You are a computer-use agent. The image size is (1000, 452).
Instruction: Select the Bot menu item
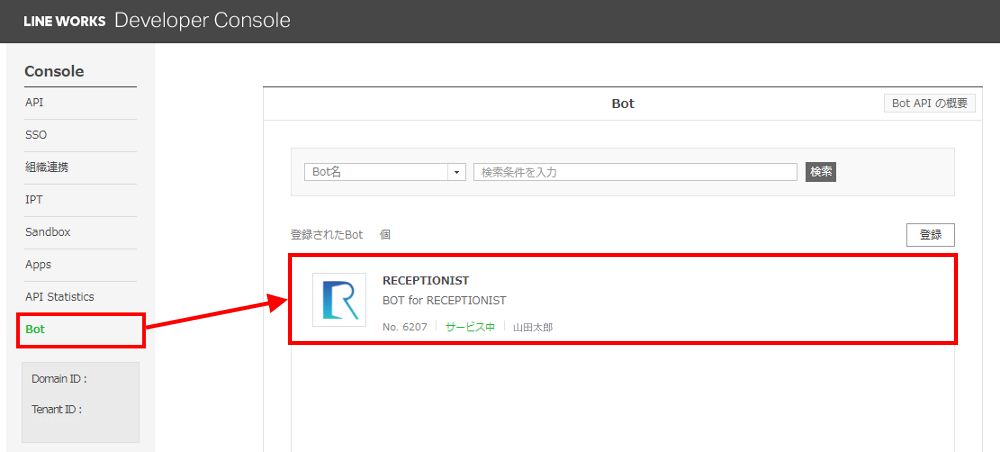(35, 329)
